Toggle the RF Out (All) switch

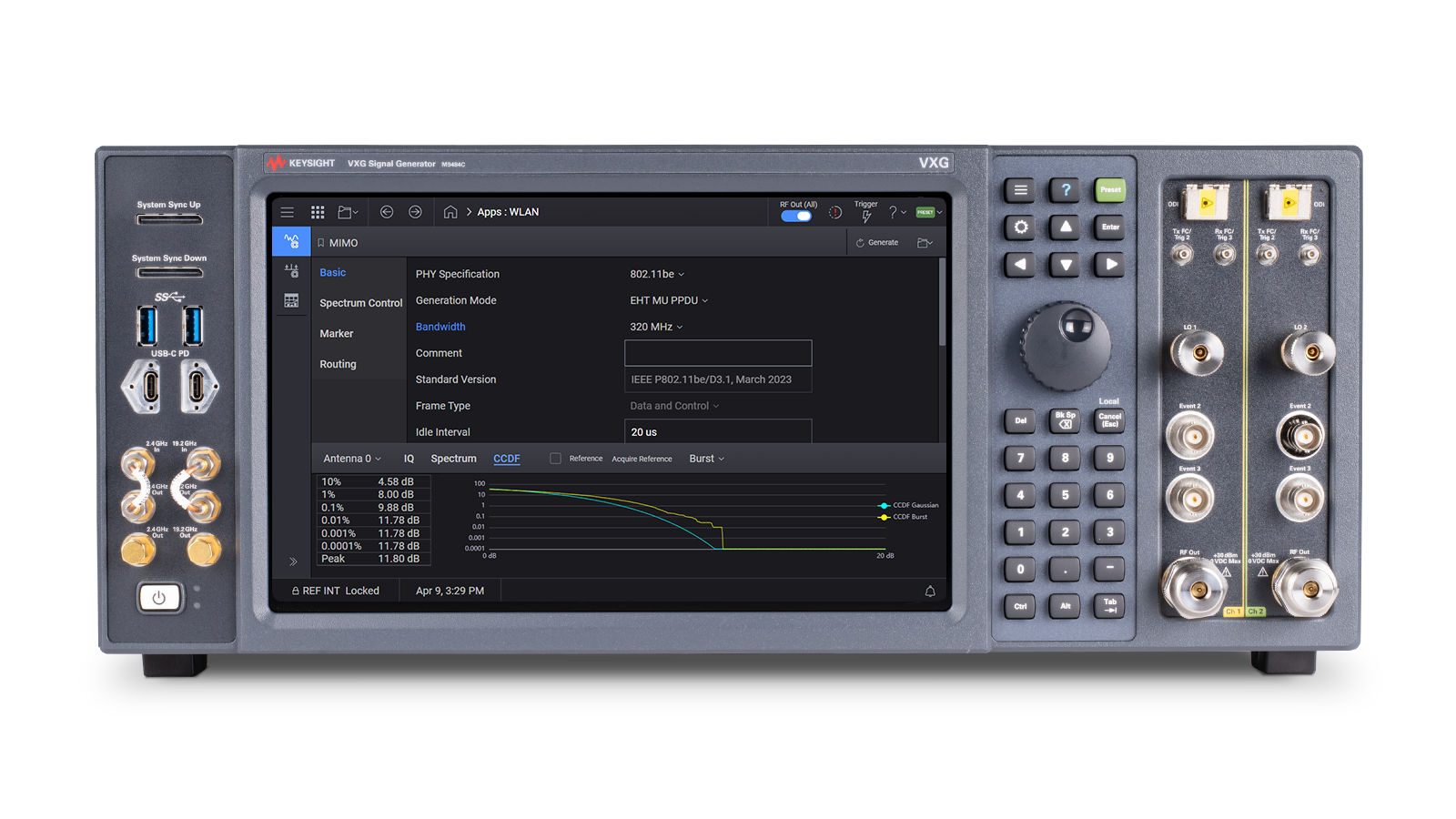click(x=796, y=217)
